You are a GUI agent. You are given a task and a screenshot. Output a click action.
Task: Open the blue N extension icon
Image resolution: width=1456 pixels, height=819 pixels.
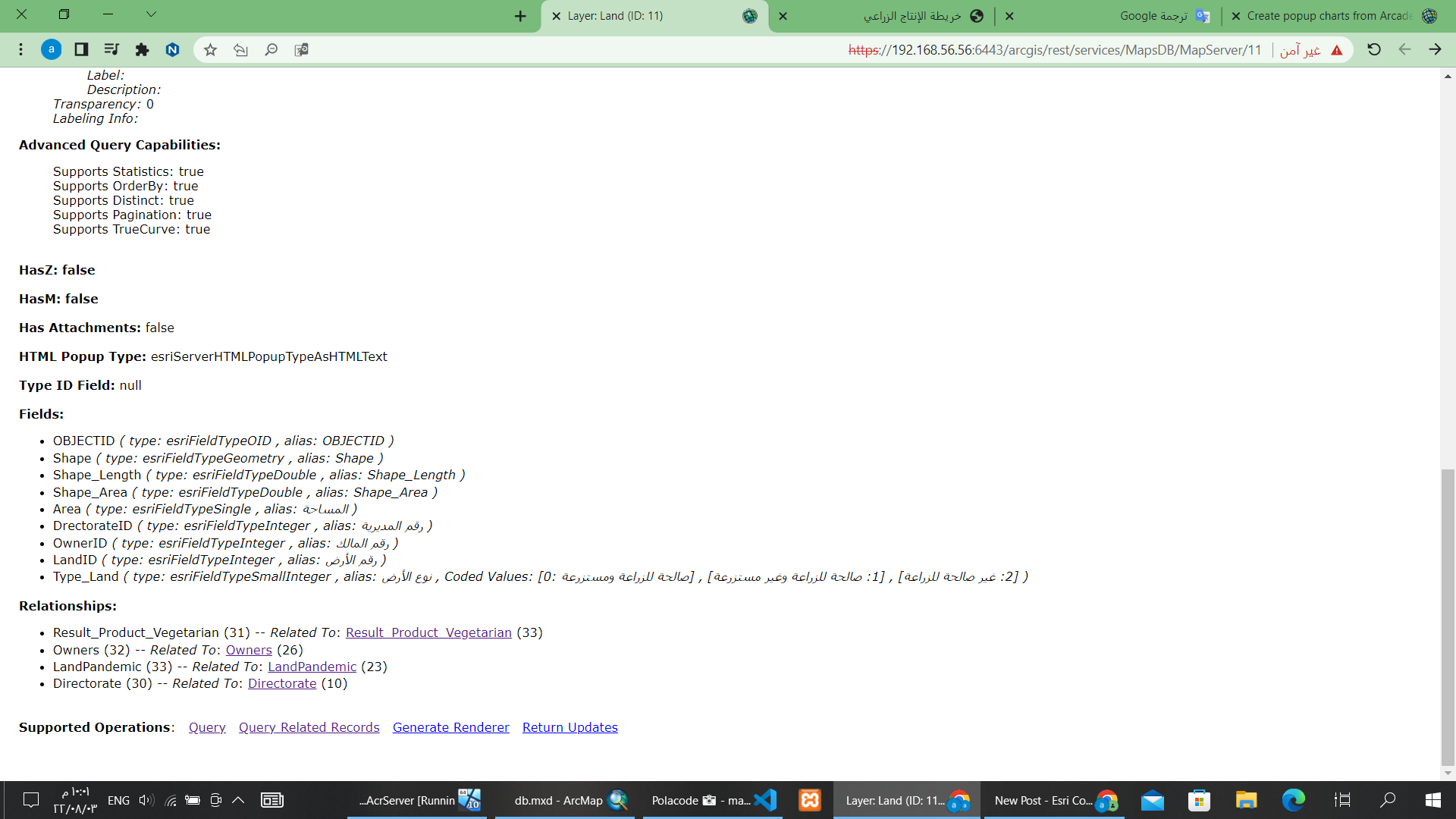click(x=172, y=50)
